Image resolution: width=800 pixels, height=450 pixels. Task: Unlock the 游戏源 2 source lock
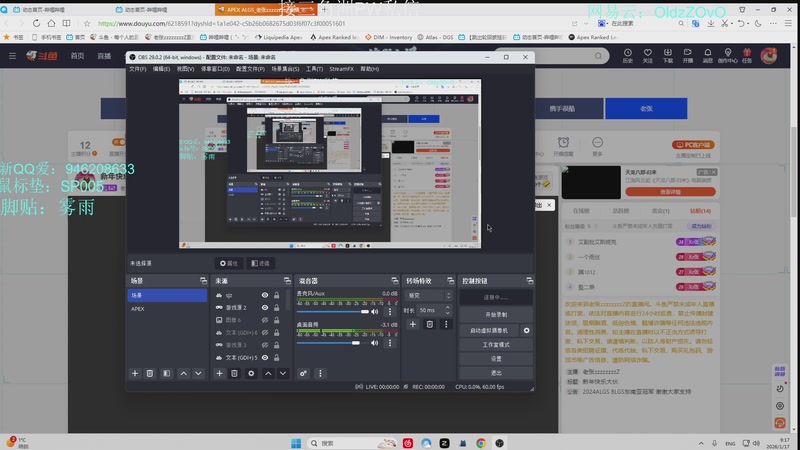point(277,308)
